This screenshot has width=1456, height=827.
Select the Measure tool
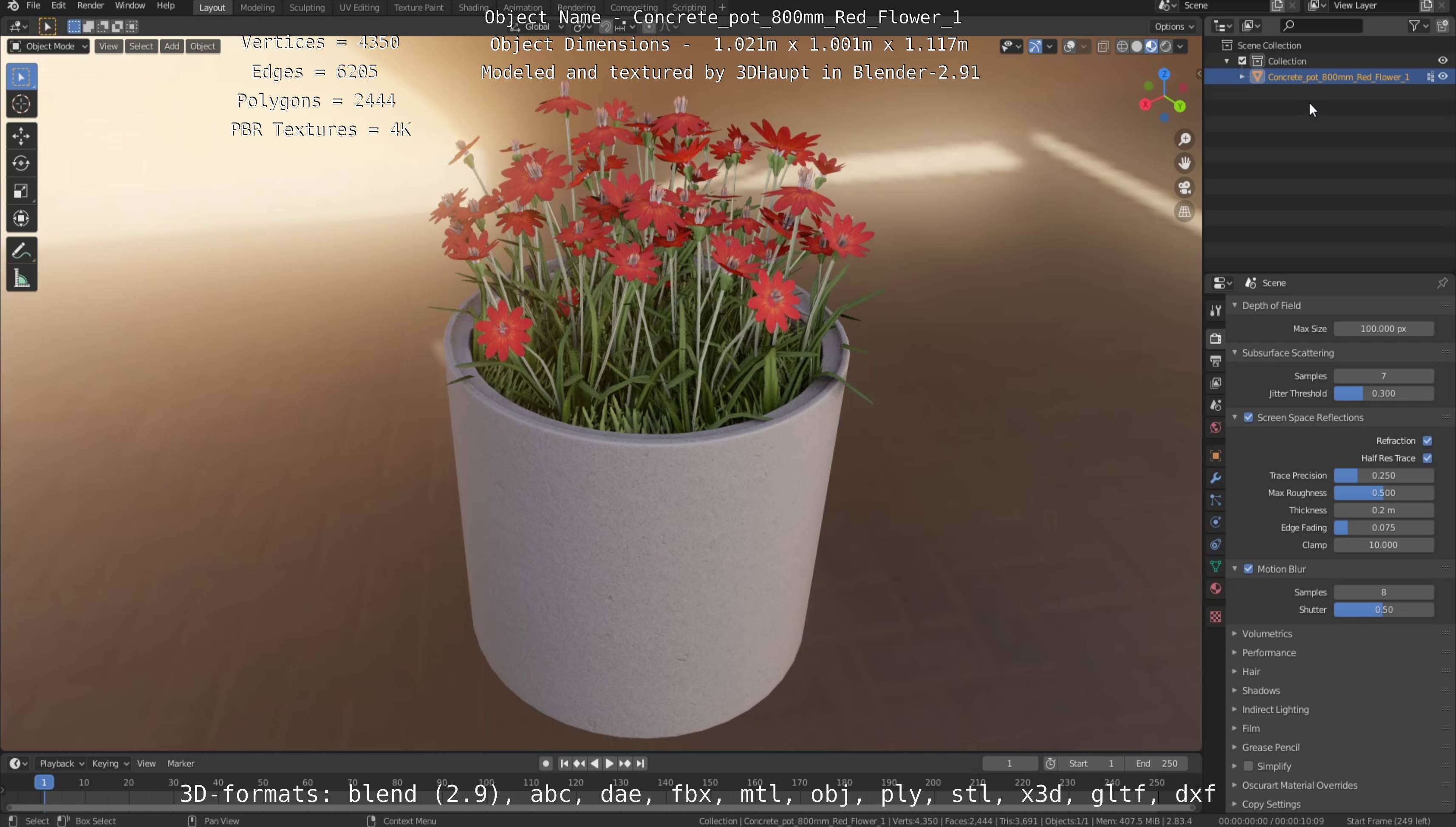[x=21, y=278]
